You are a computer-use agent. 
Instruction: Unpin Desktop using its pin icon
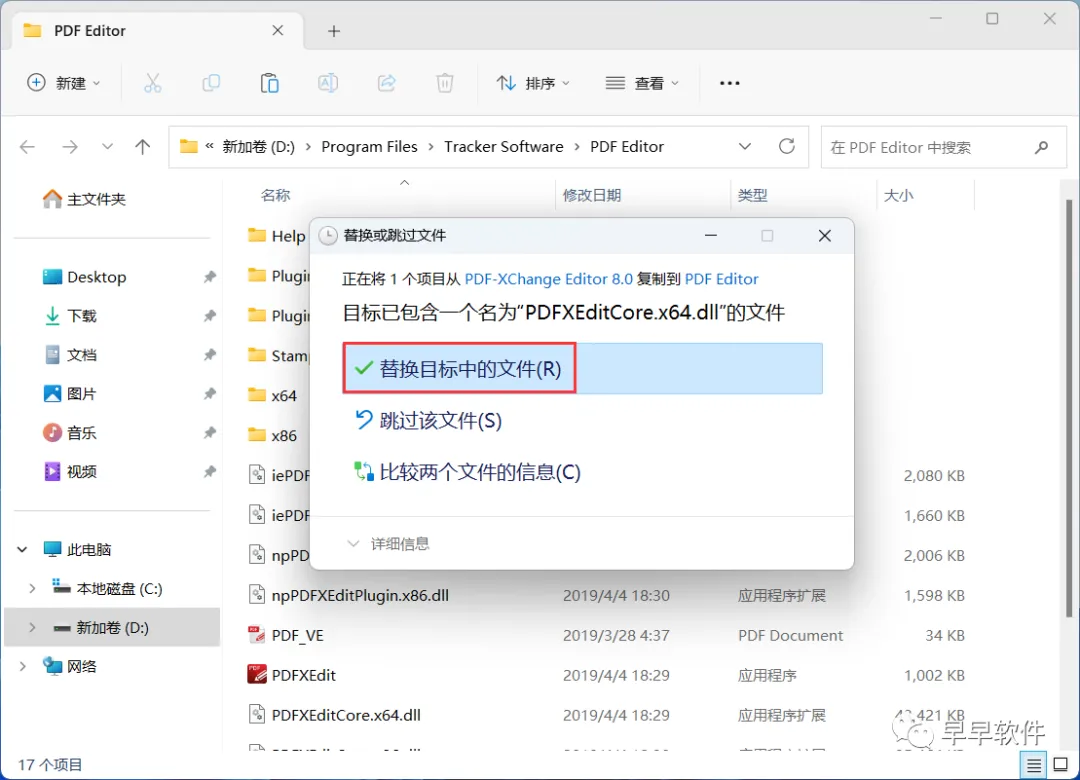(209, 277)
